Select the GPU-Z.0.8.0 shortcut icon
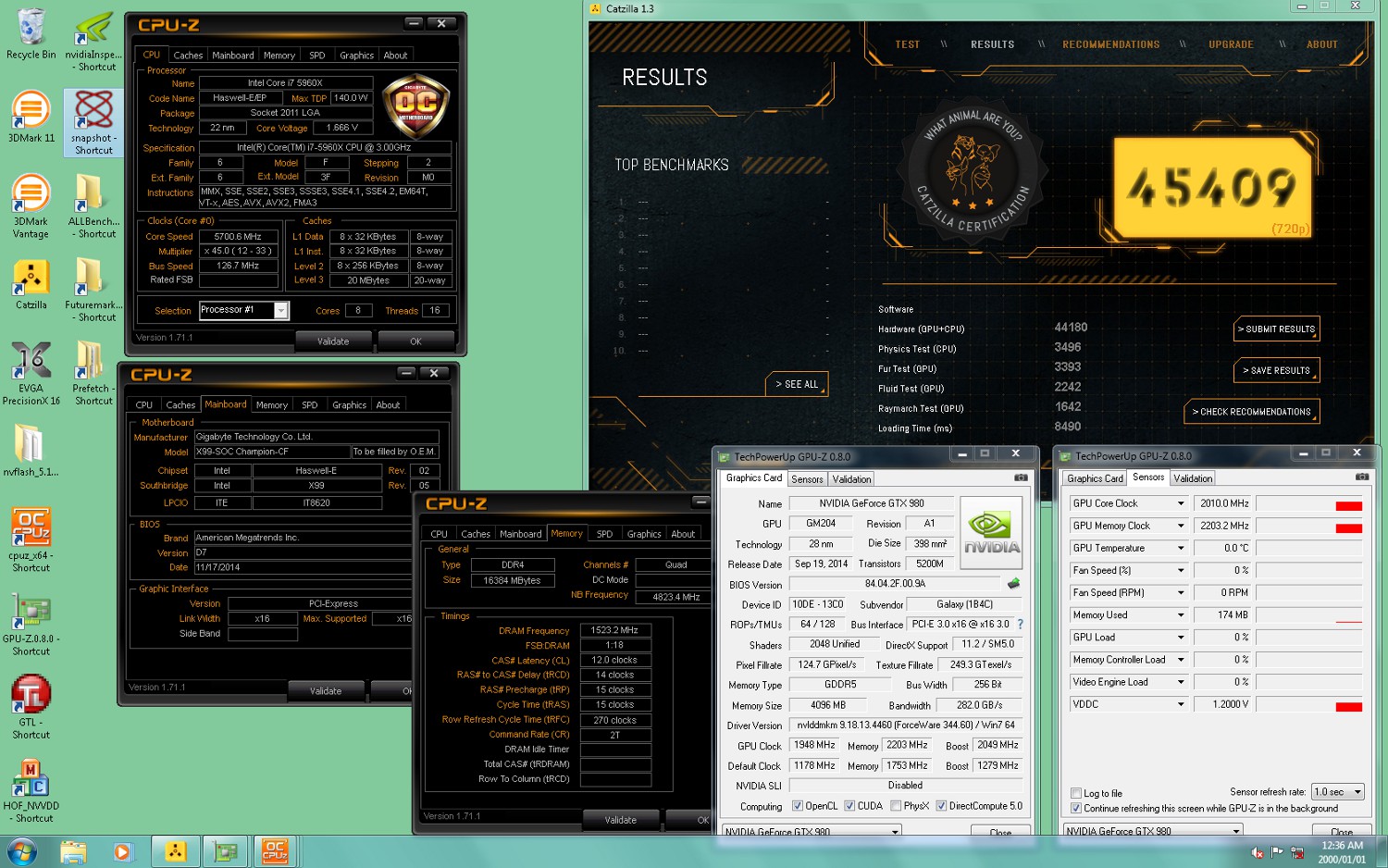Viewport: 1388px width, 868px height. [31, 624]
